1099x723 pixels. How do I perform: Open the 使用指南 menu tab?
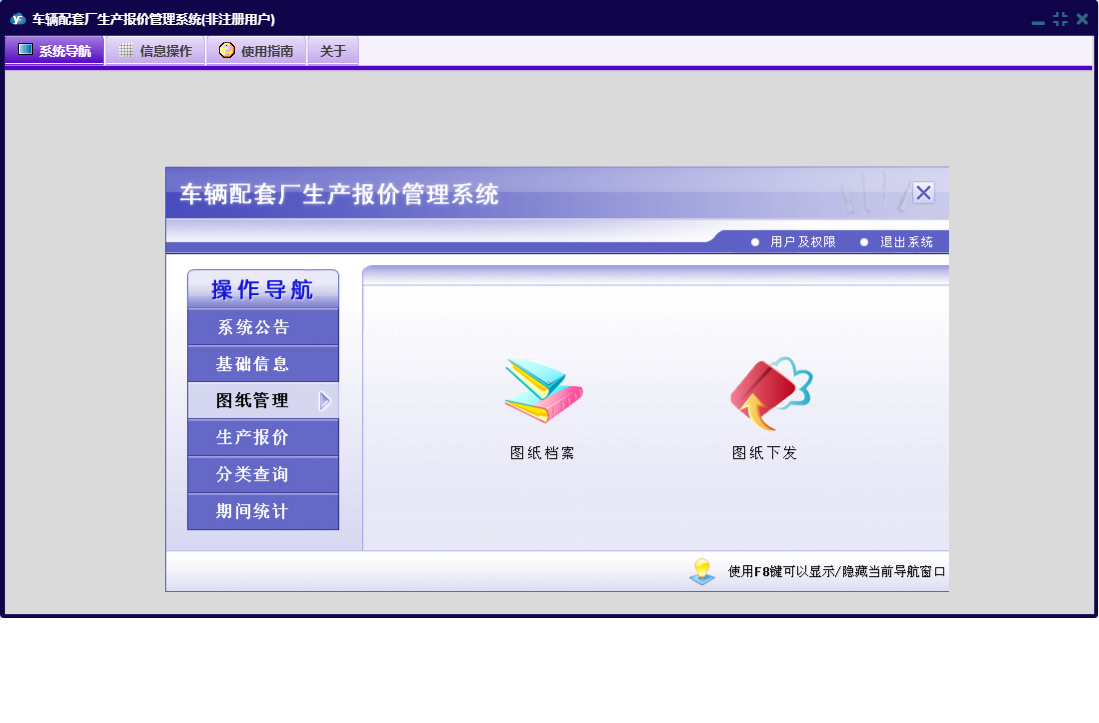pos(257,50)
